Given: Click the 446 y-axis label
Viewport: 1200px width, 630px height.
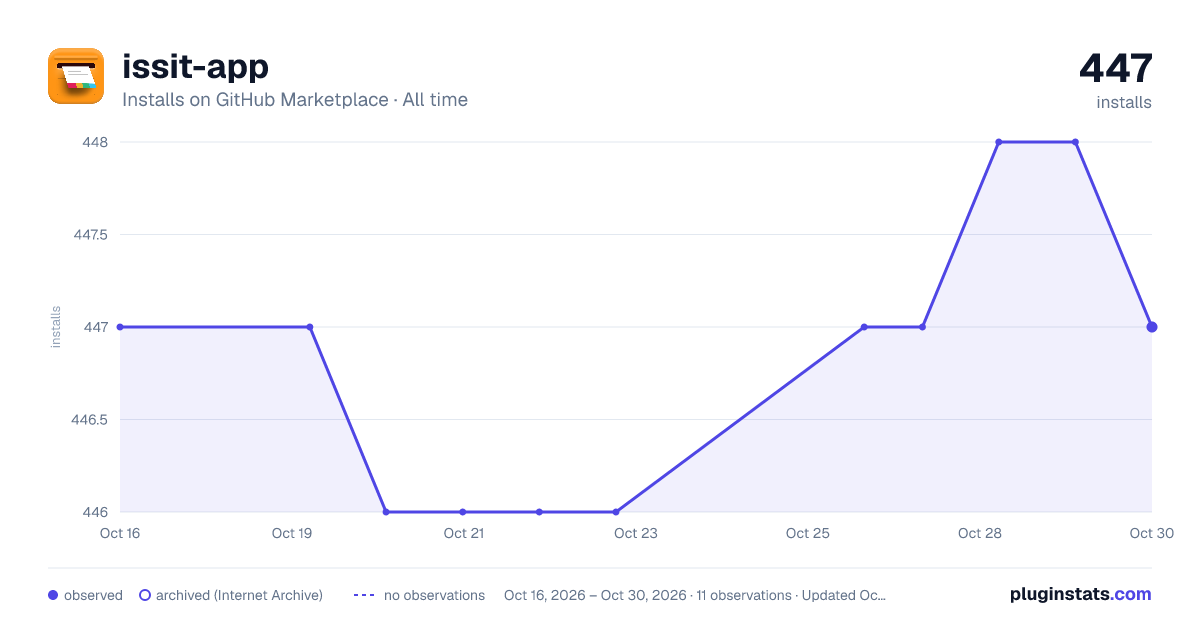Looking at the screenshot, I should pyautogui.click(x=96, y=512).
